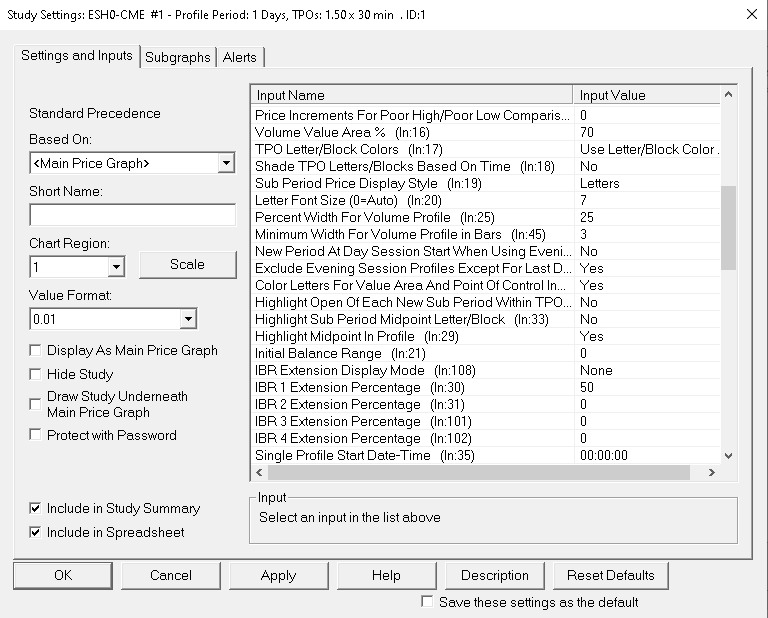Screen dimensions: 768x618
Task: Toggle the Hide Study checkbox
Action: coord(36,374)
